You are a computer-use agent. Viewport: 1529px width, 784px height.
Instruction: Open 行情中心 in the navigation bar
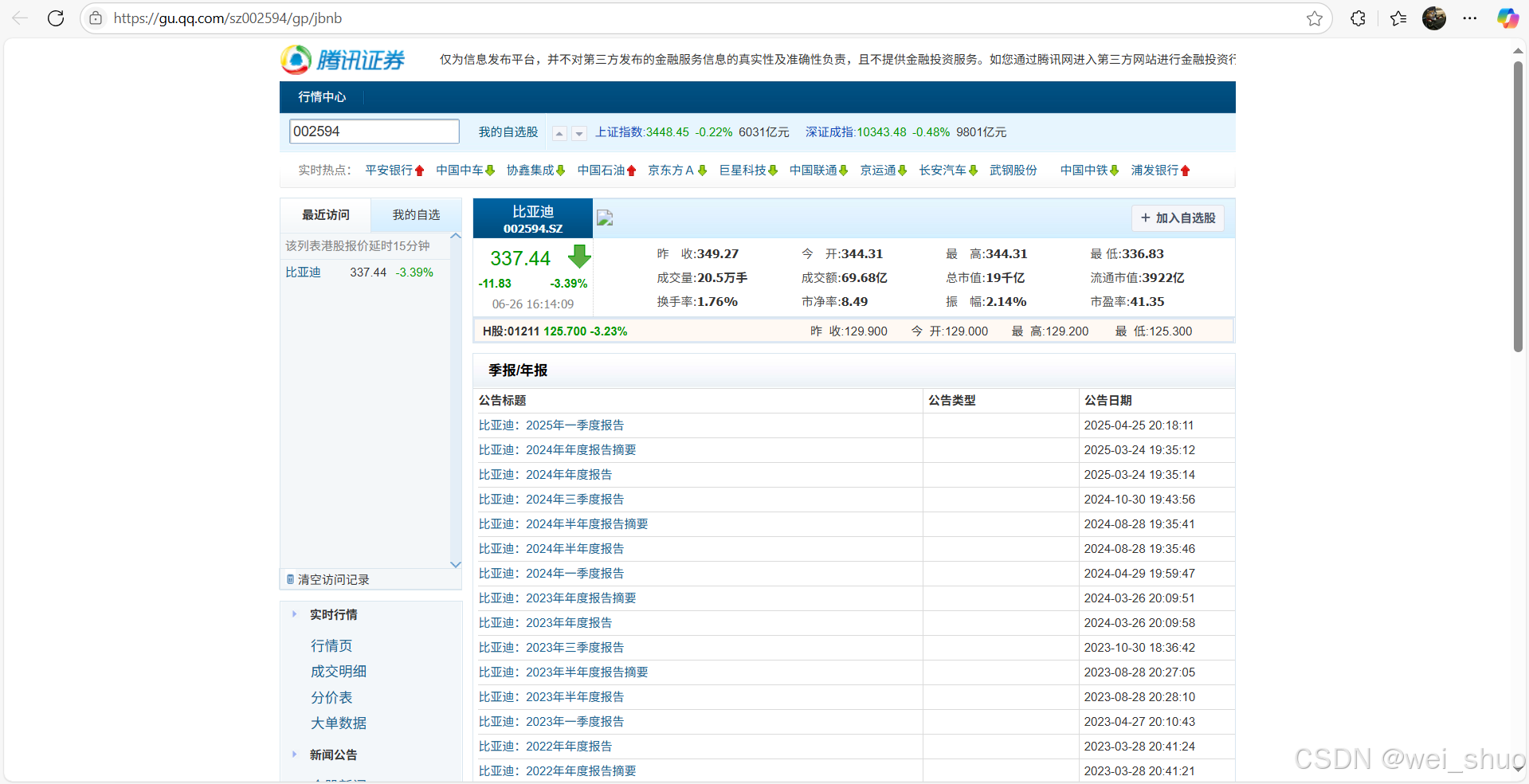pos(322,97)
